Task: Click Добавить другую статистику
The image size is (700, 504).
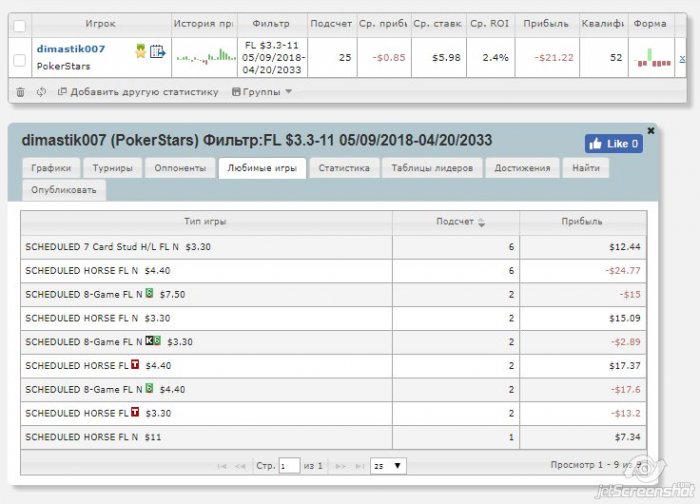Action: pos(144,92)
